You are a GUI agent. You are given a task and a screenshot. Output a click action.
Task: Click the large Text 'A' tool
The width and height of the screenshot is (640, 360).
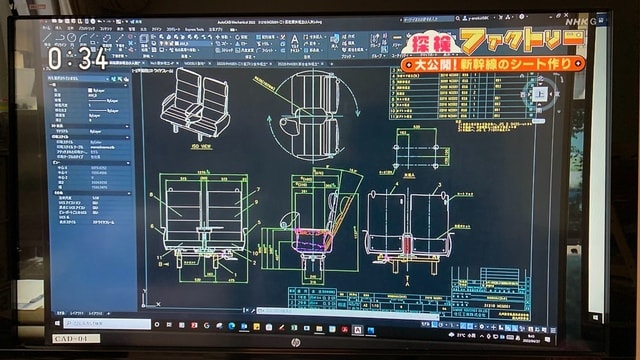click(x=294, y=40)
